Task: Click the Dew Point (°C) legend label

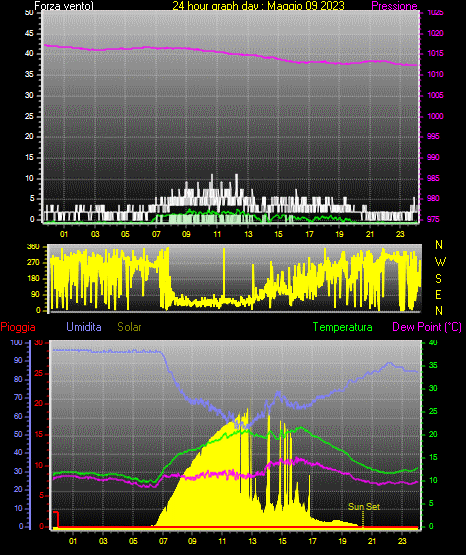Action: pyautogui.click(x=427, y=327)
